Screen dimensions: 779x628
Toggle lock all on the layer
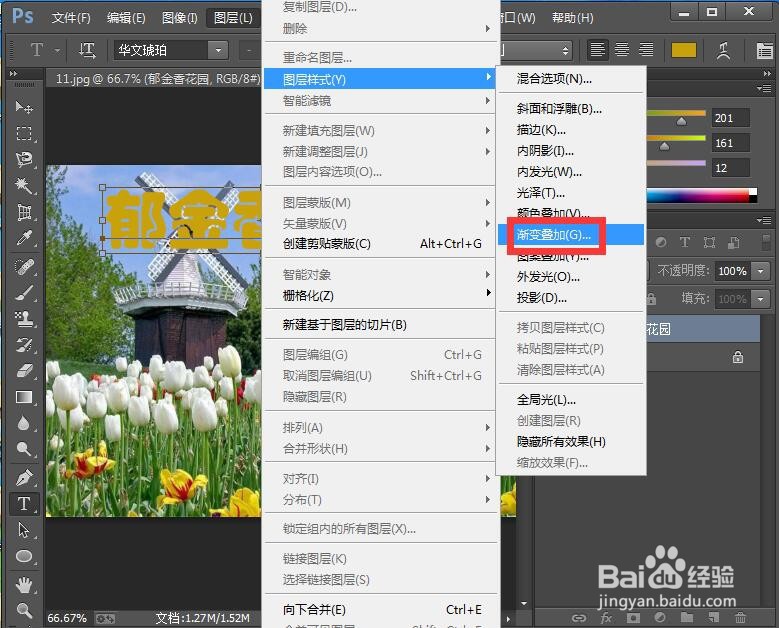(651, 299)
